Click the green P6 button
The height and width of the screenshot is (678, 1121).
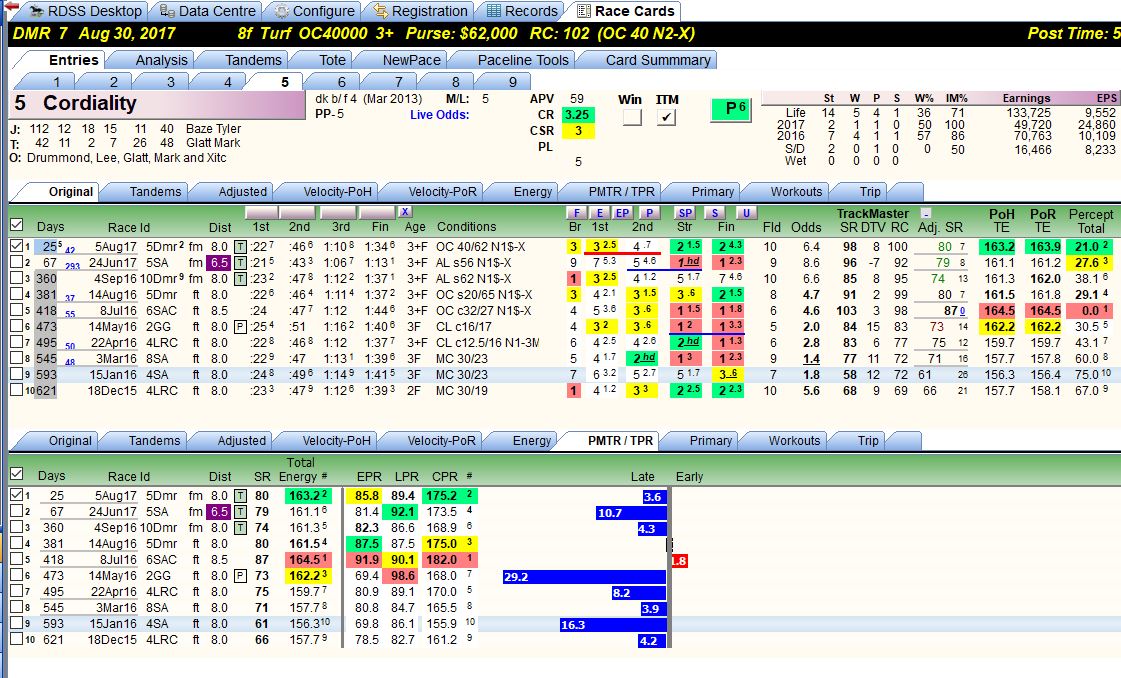(731, 109)
